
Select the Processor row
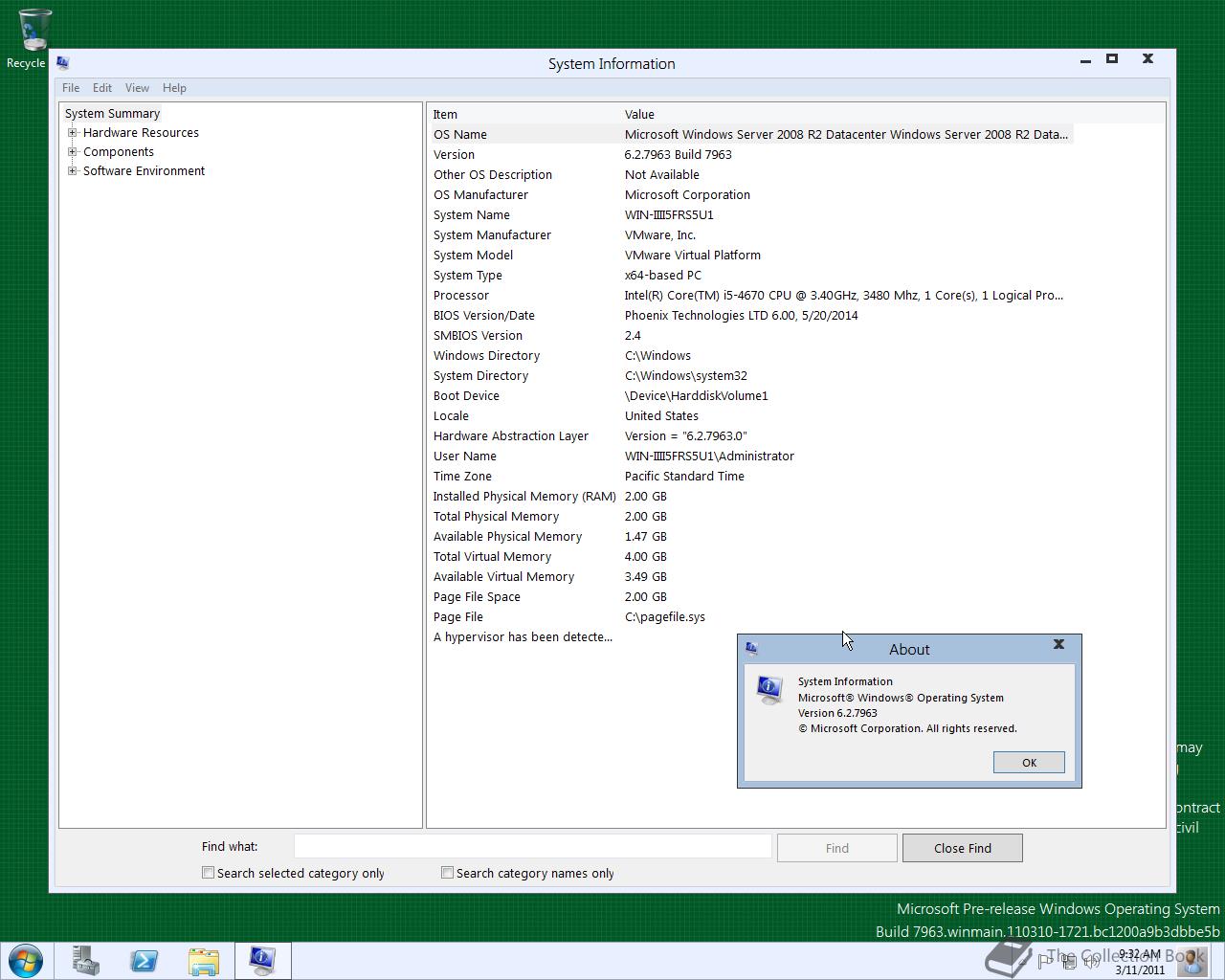pos(751,296)
